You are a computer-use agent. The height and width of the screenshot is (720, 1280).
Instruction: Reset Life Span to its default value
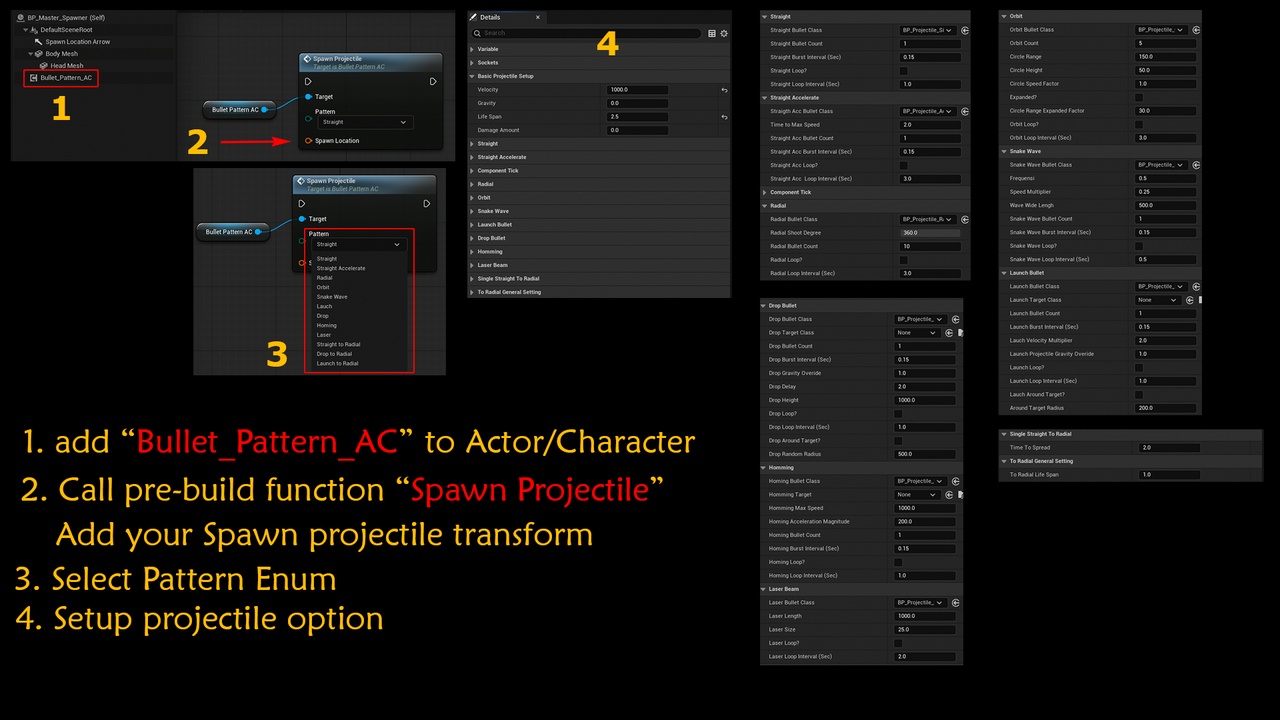pyautogui.click(x=724, y=117)
